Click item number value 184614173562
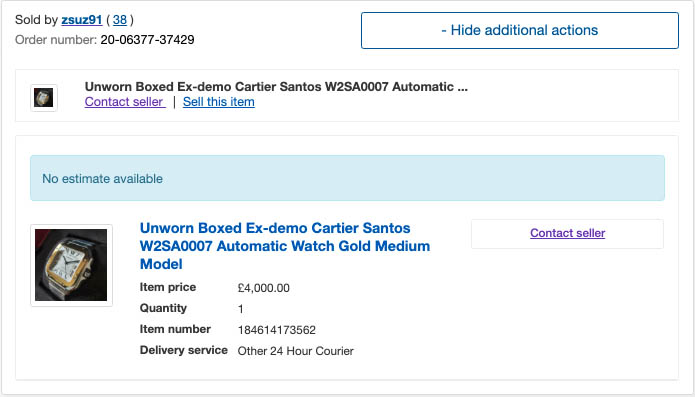Image resolution: width=695 pixels, height=397 pixels. pyautogui.click(x=277, y=330)
